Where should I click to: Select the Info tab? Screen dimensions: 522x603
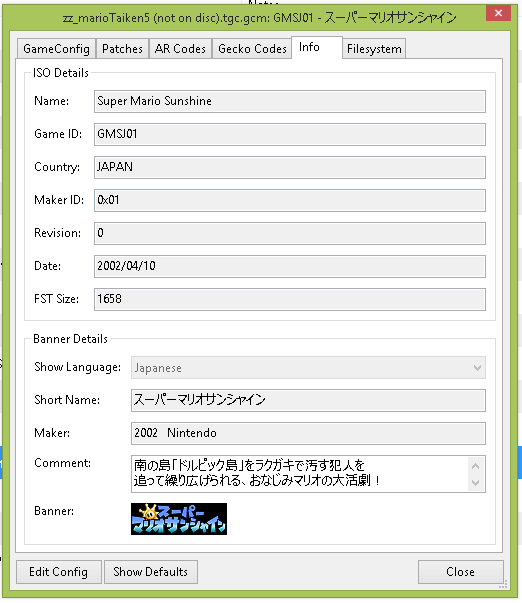317,47
